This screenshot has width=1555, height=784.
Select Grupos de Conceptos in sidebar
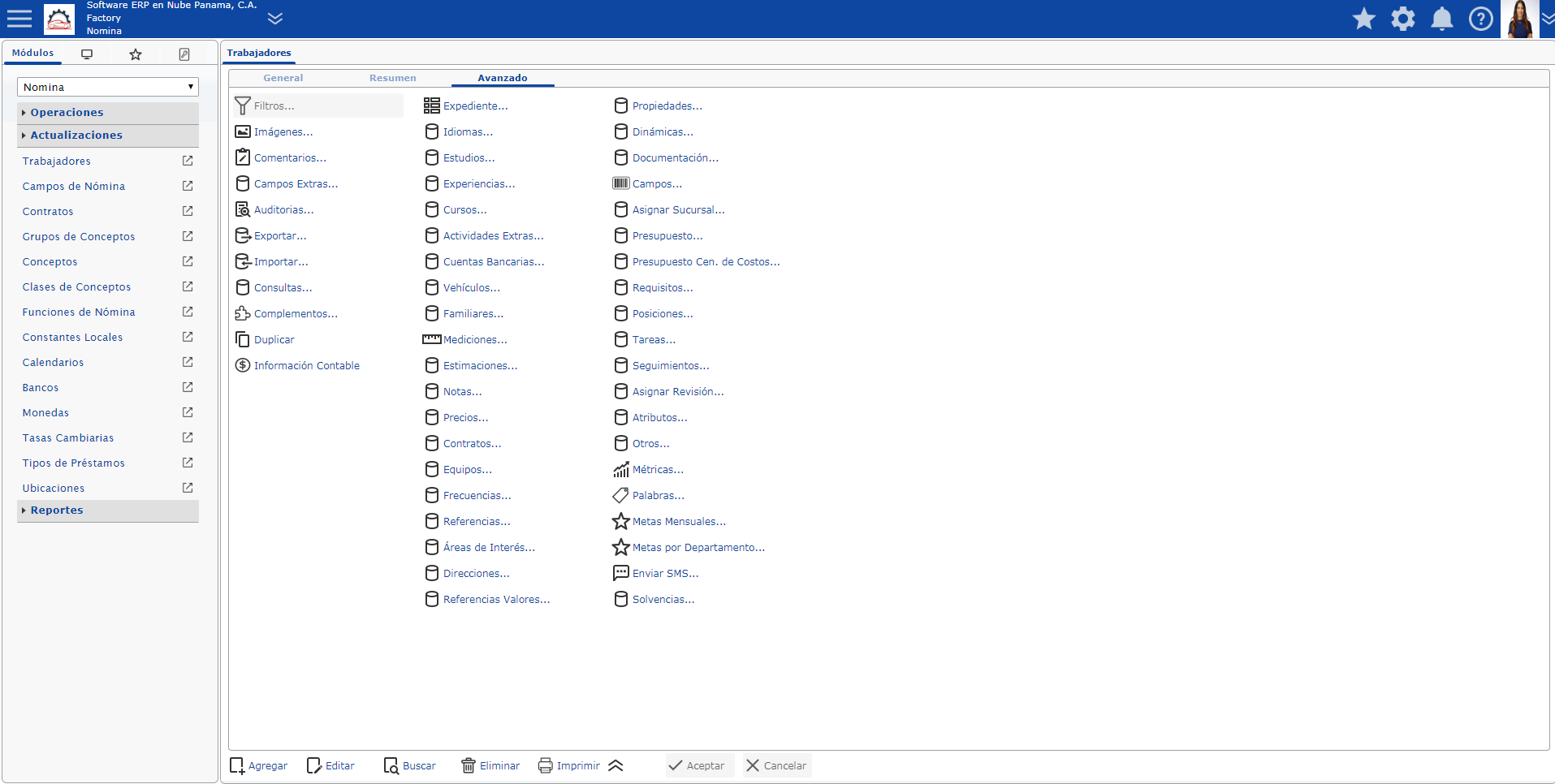pyautogui.click(x=79, y=237)
